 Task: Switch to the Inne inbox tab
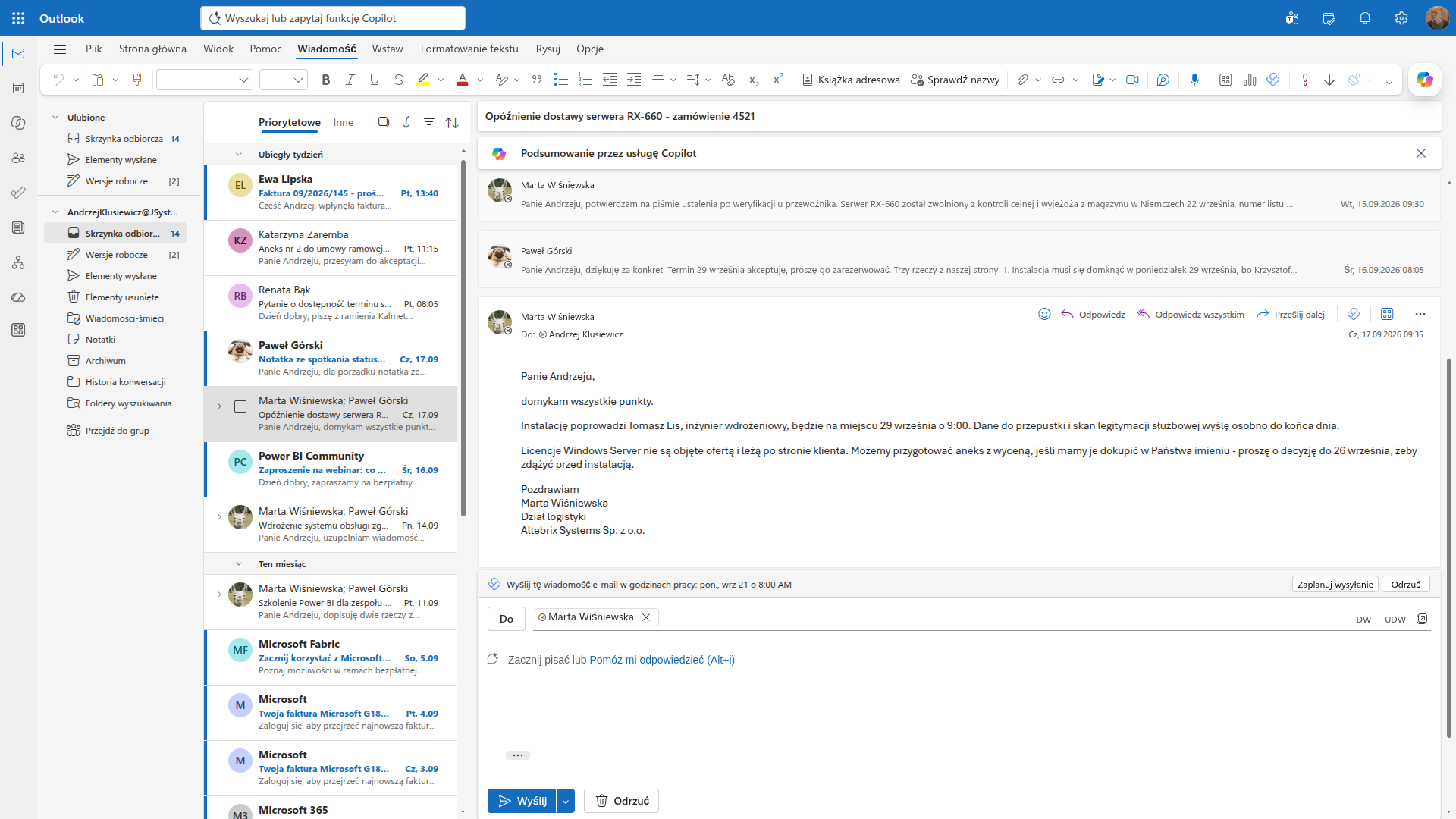[x=344, y=122]
